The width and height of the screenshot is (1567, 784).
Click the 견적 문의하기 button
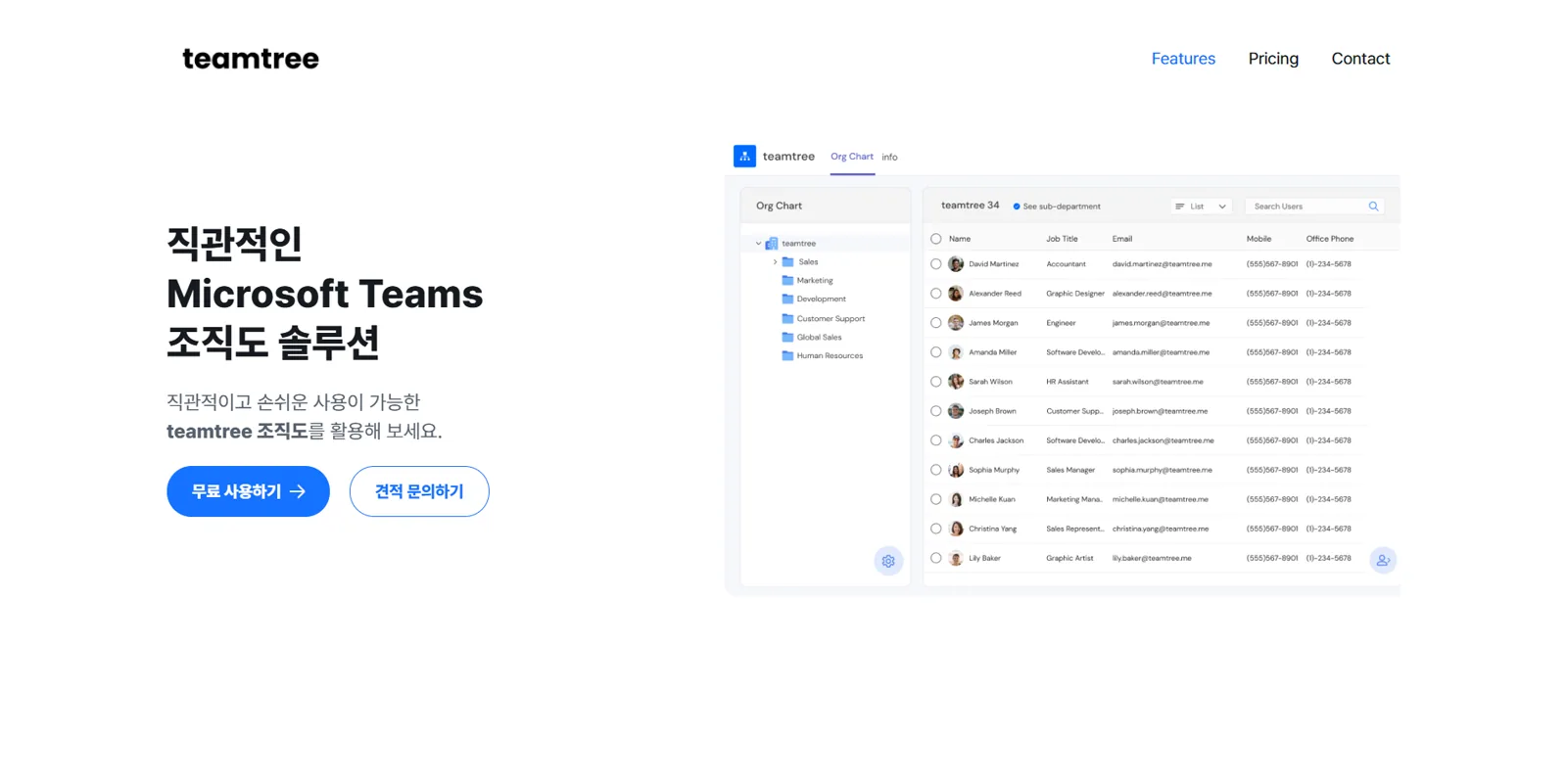pyautogui.click(x=419, y=491)
